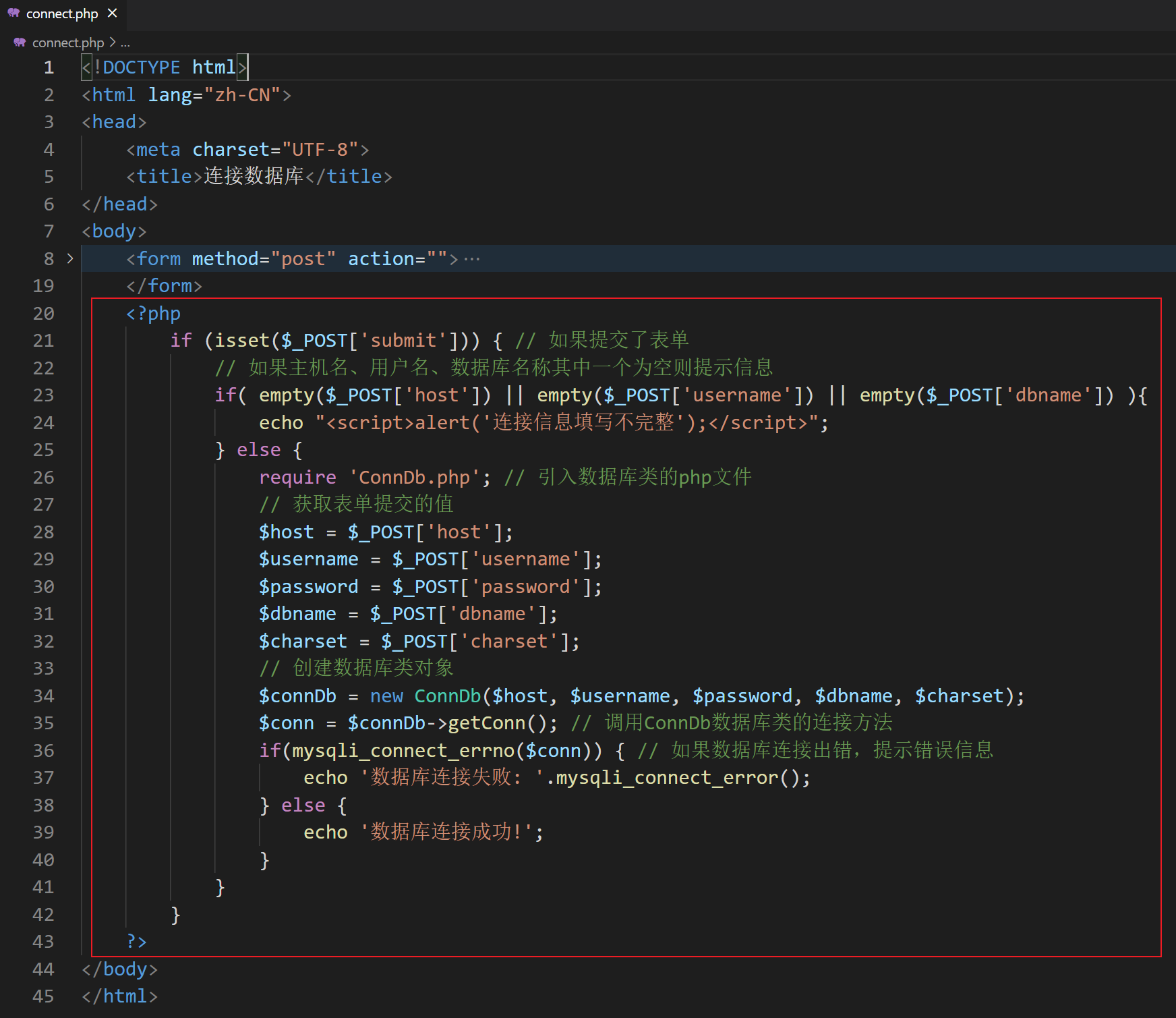Click line number 34 in the gutter
The width and height of the screenshot is (1176, 1018).
(43, 696)
